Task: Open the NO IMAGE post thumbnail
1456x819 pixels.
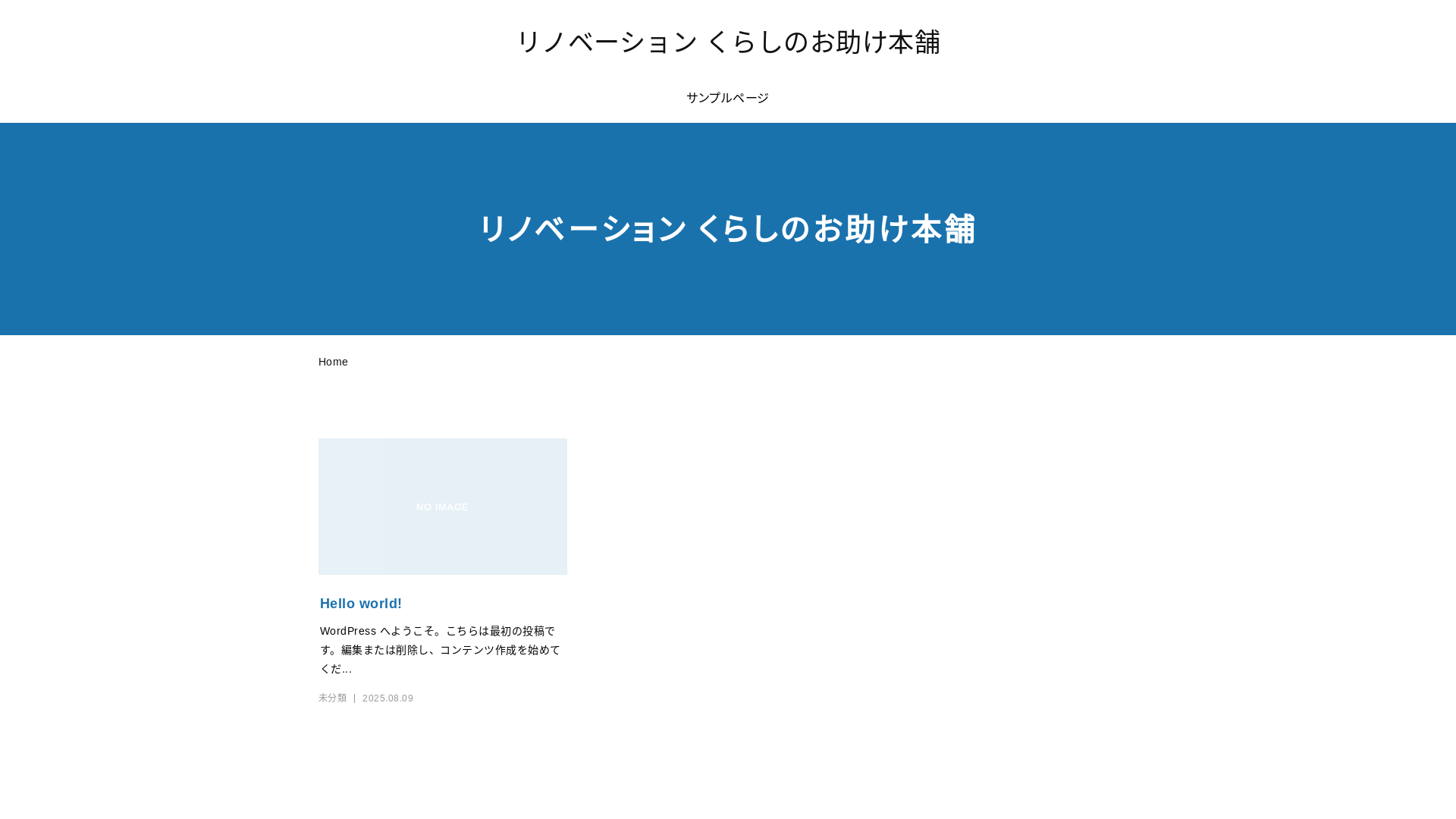Action: coord(443,507)
